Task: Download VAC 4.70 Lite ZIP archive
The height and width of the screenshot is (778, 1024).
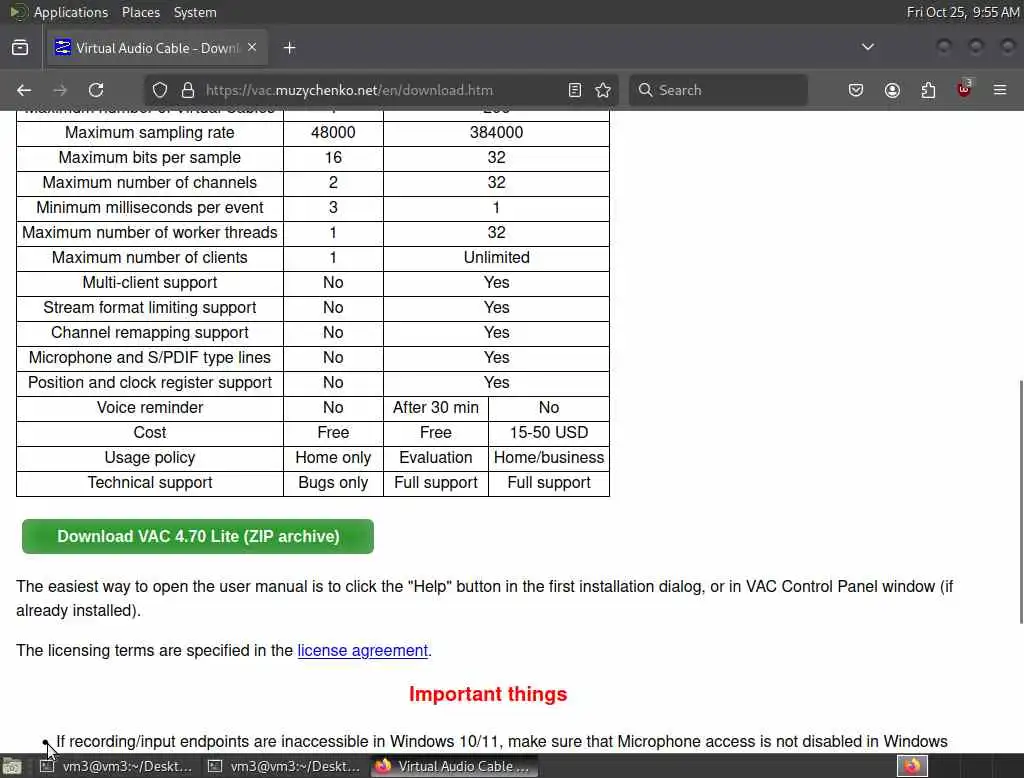Action: pos(198,536)
